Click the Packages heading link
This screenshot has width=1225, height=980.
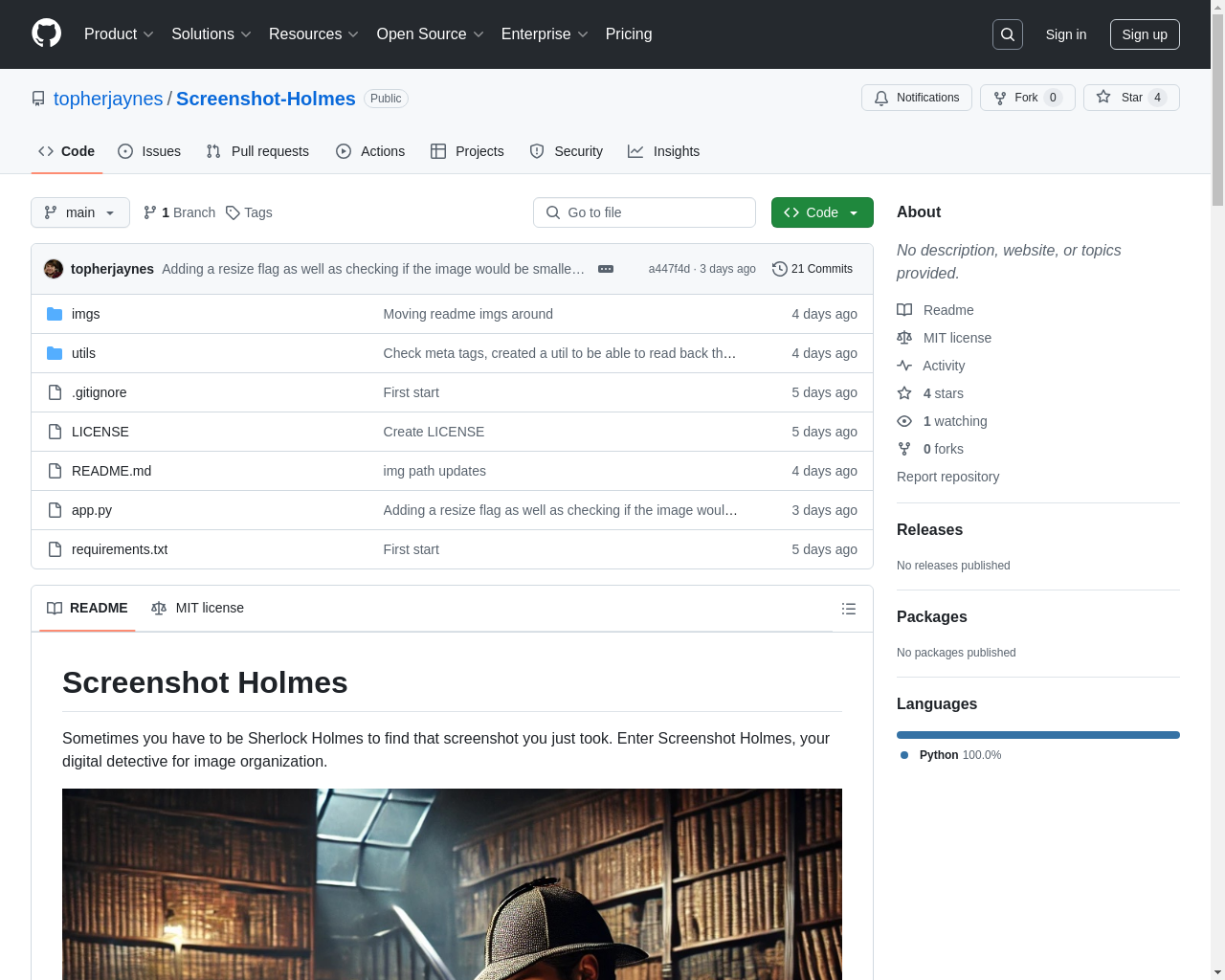pyautogui.click(x=931, y=616)
